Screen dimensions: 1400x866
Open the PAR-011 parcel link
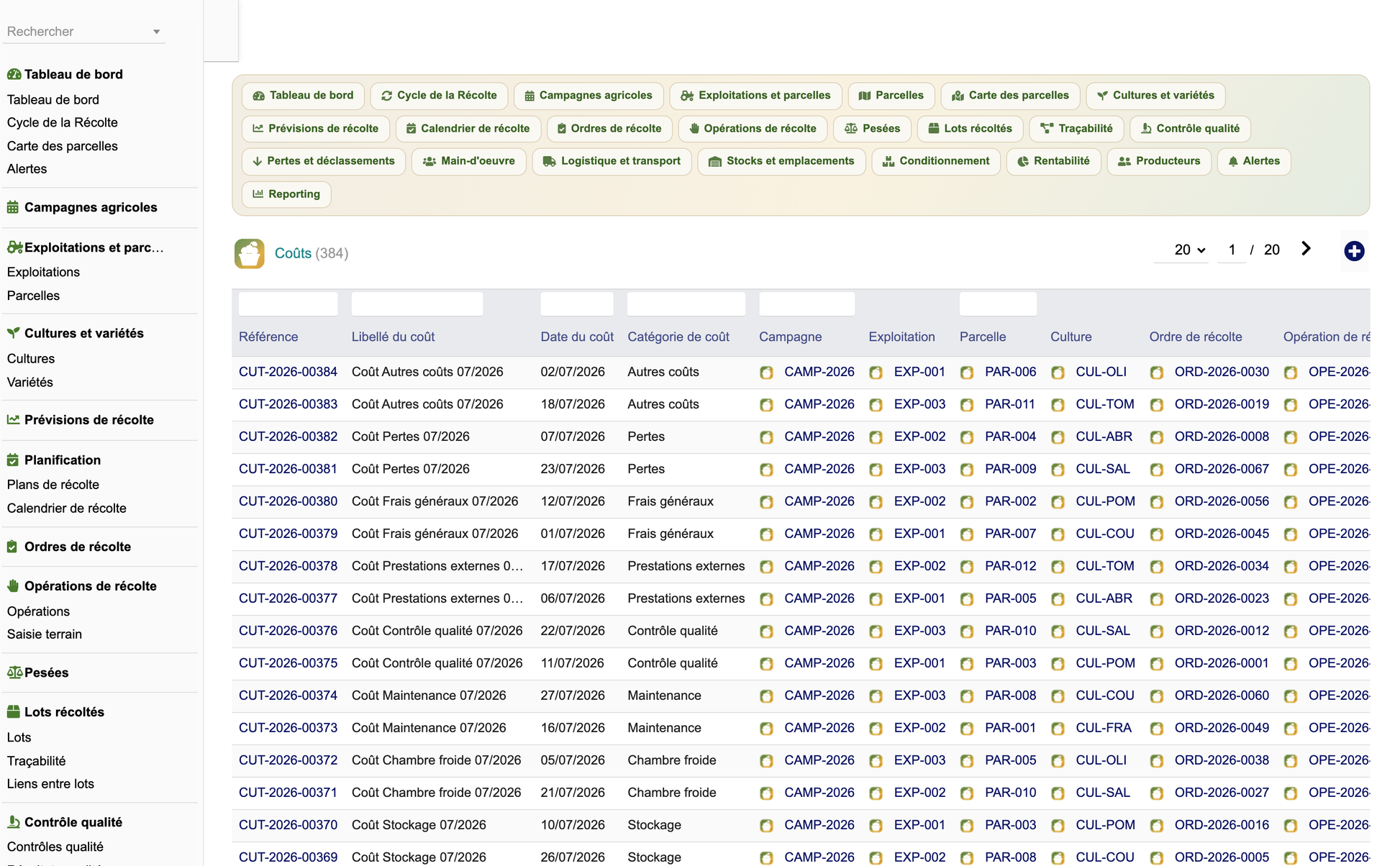(x=1010, y=404)
